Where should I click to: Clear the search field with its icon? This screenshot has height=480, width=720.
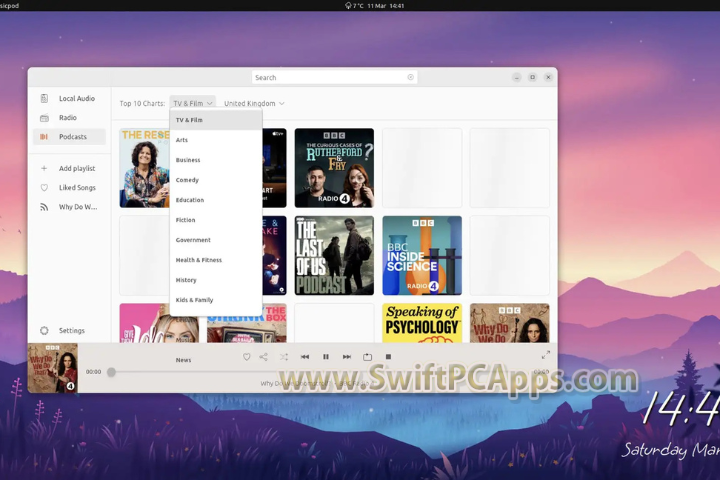[x=411, y=77]
